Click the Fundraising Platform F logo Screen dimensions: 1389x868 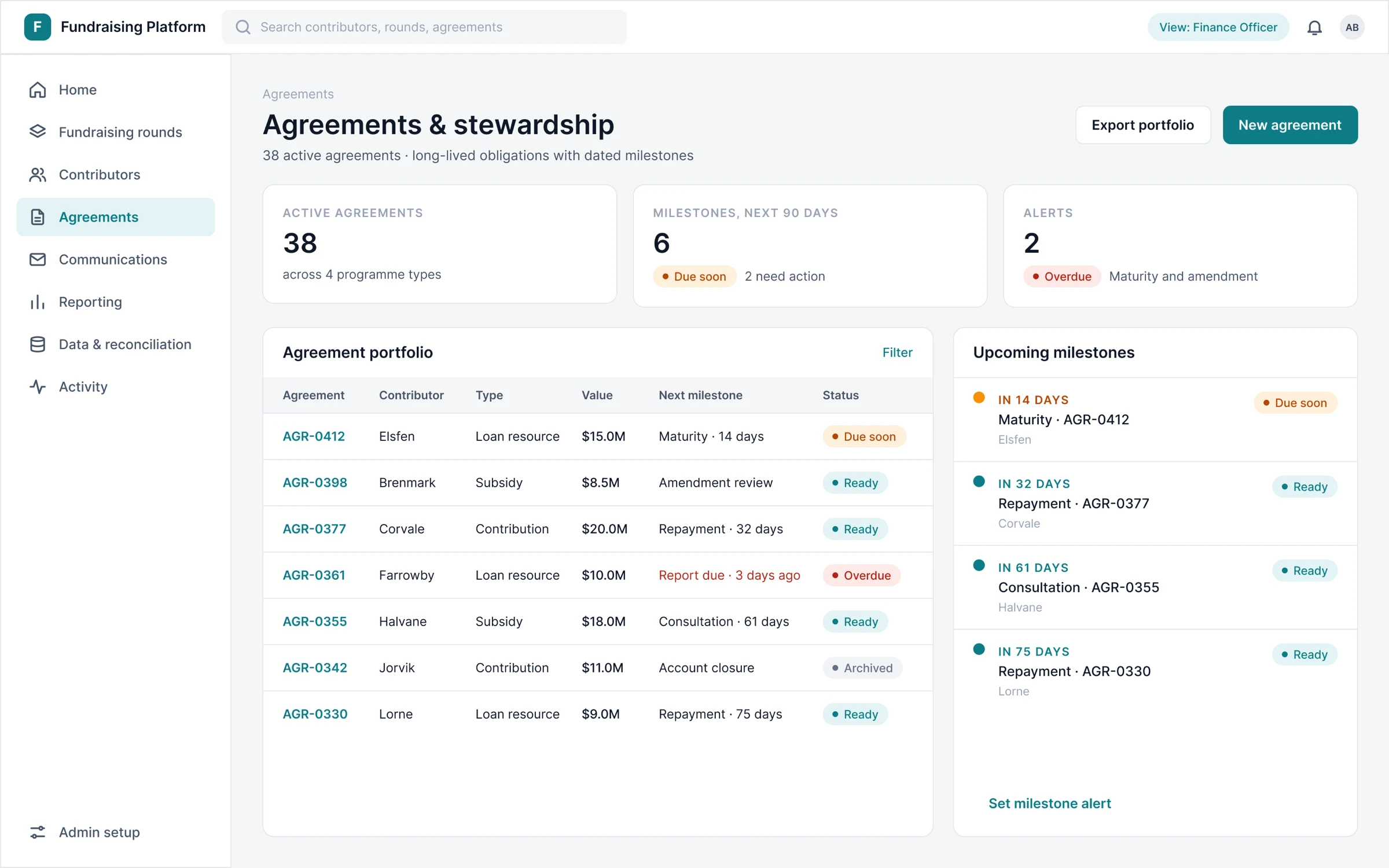tap(38, 27)
